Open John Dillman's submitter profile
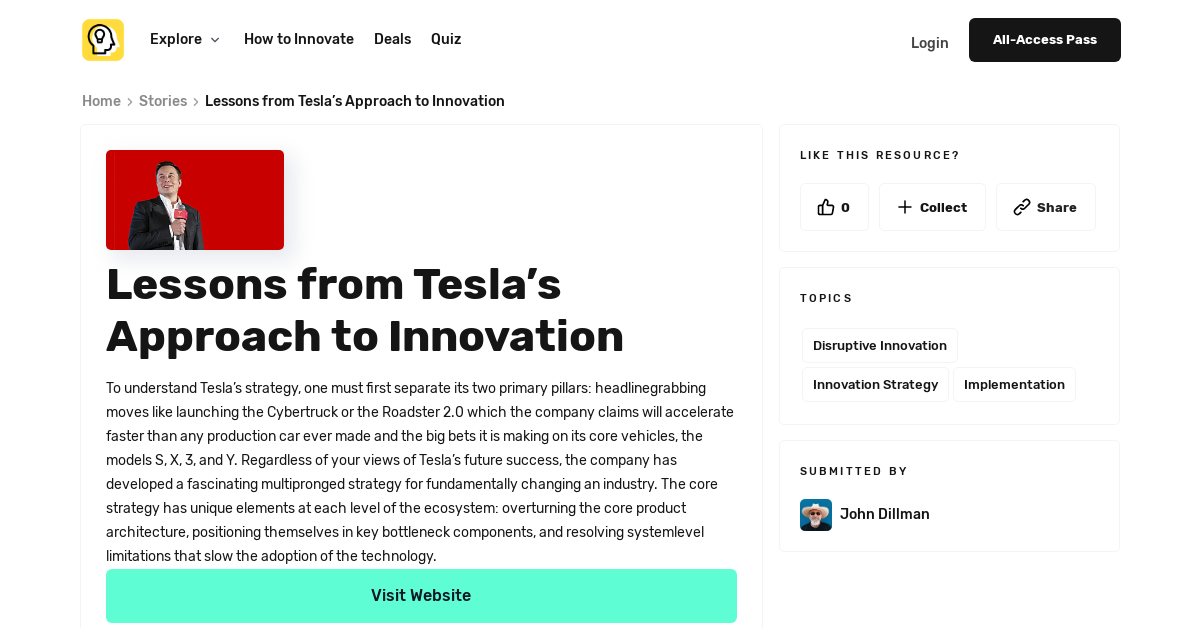This screenshot has height=628, width=1200. (884, 514)
